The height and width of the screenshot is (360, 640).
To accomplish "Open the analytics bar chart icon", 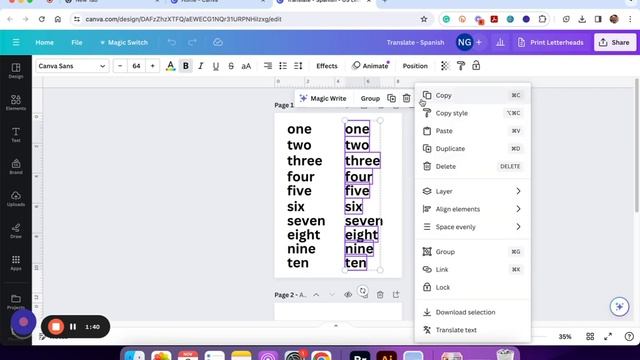I will (500, 42).
